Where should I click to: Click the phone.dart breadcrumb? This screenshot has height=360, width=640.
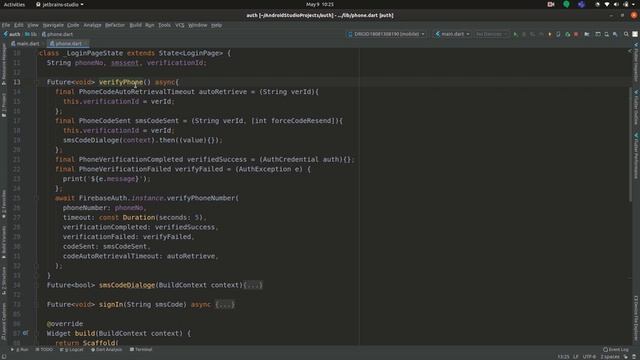point(57,34)
